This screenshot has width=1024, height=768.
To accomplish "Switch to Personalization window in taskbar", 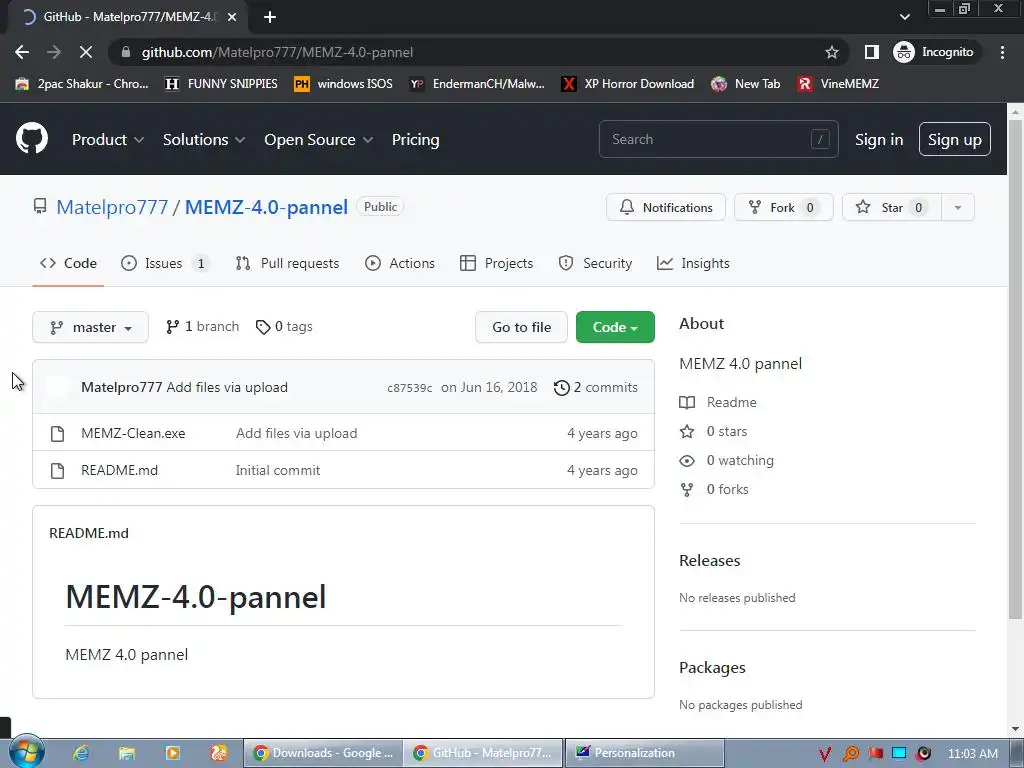I will point(645,753).
